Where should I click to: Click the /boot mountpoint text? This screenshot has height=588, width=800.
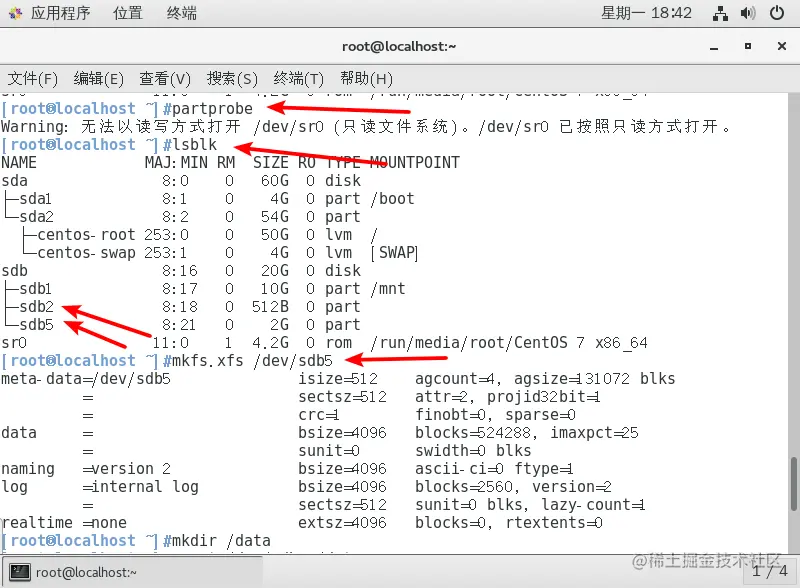coord(392,199)
